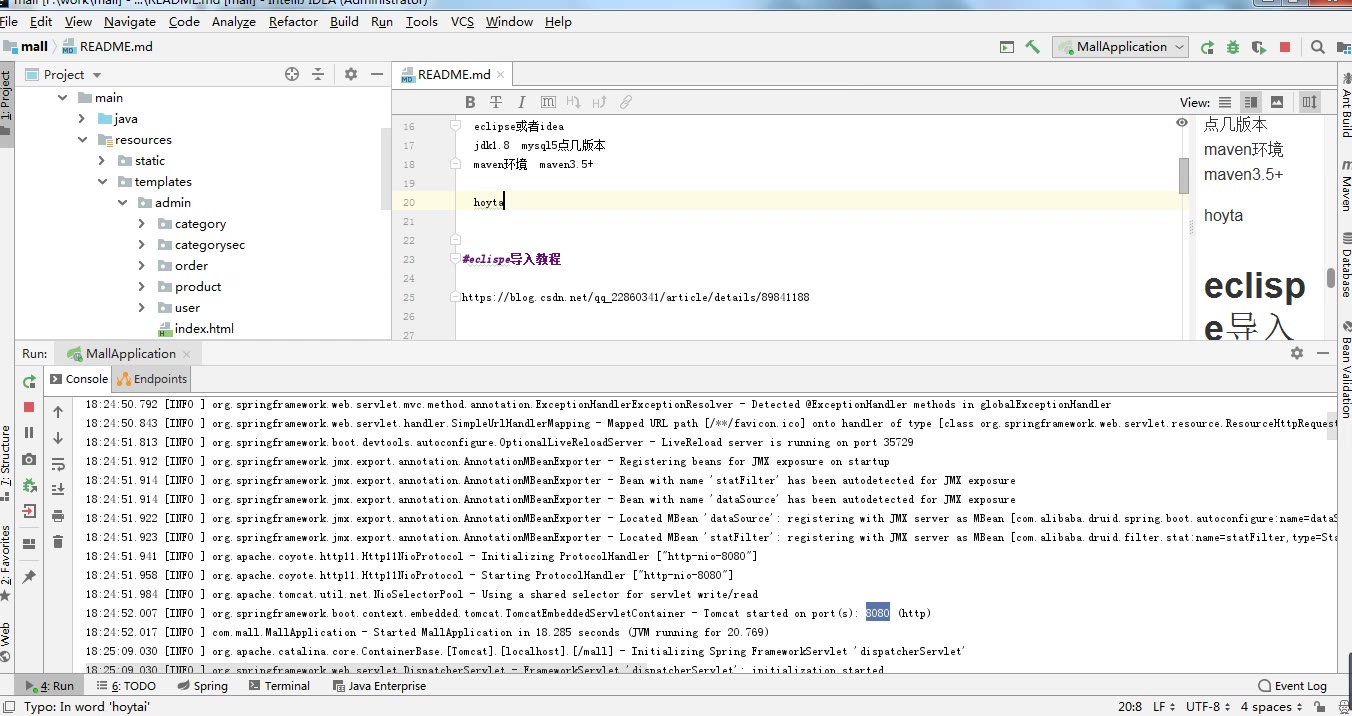Collapse the resources folder
This screenshot has height=716, width=1352.
pos(82,140)
